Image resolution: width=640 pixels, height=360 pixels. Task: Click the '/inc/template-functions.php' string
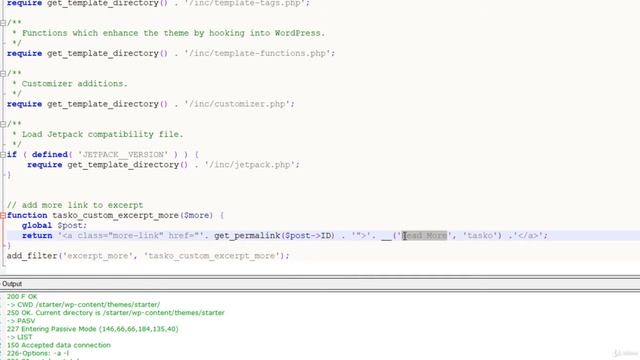(257, 53)
